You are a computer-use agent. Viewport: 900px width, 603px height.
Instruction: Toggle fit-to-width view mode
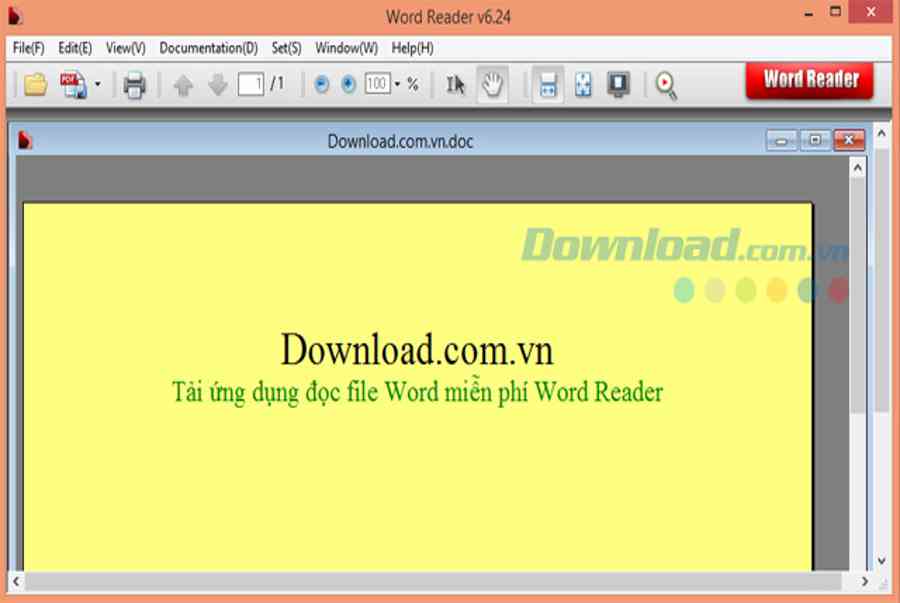[x=548, y=85]
